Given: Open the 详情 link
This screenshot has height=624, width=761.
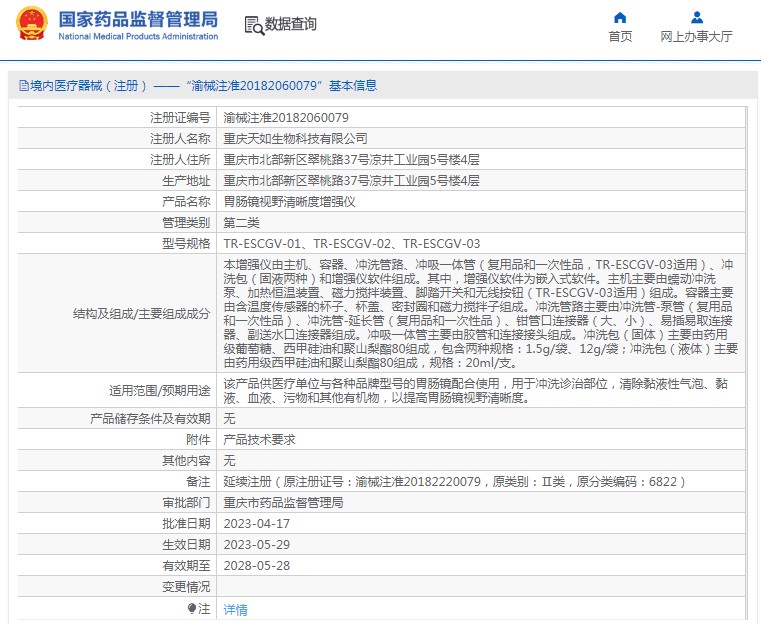Looking at the screenshot, I should (235, 609).
